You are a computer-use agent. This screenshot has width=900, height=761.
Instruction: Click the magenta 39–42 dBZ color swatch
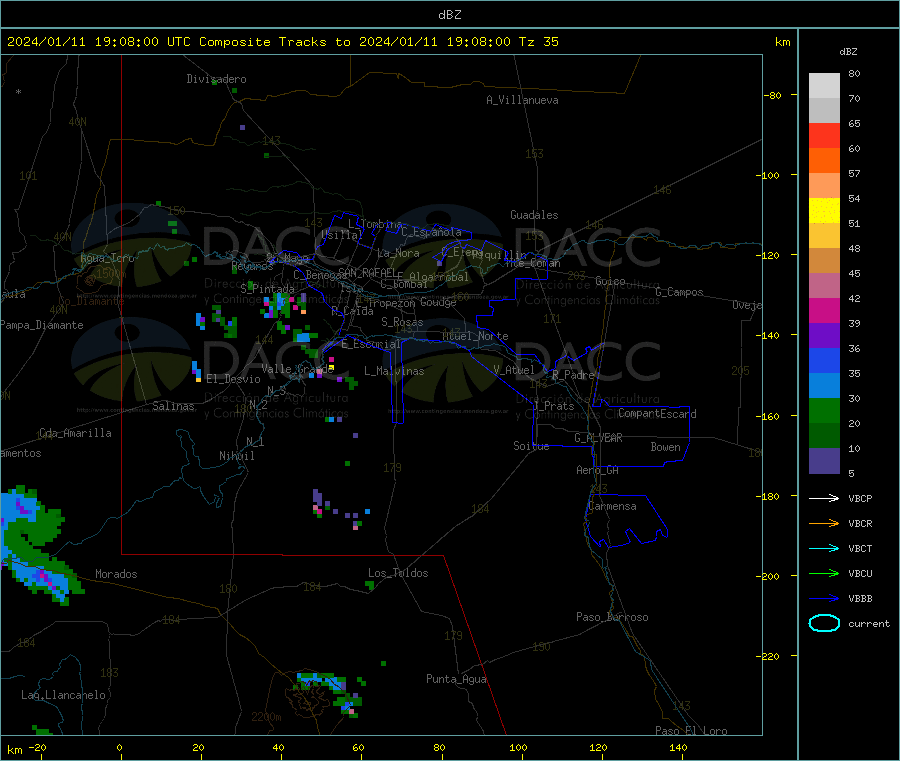click(824, 310)
